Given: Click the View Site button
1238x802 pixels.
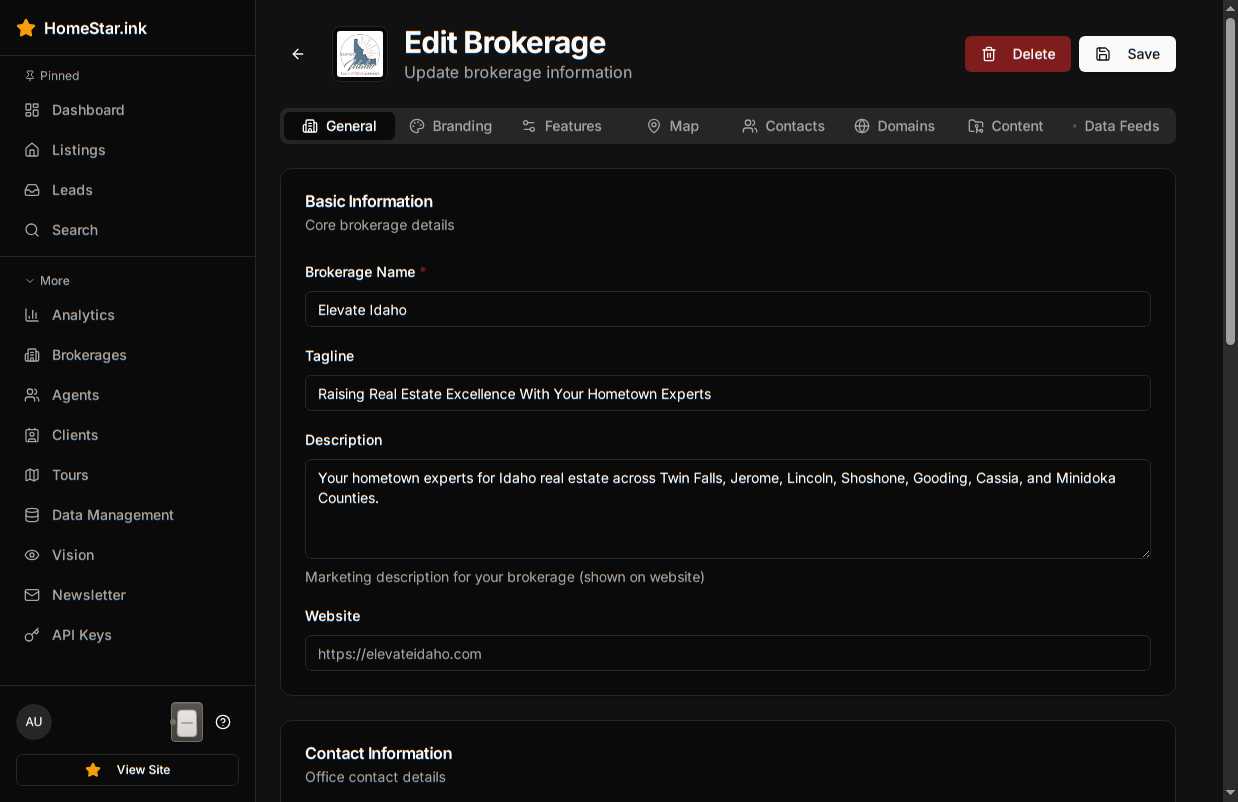Looking at the screenshot, I should pos(127,770).
